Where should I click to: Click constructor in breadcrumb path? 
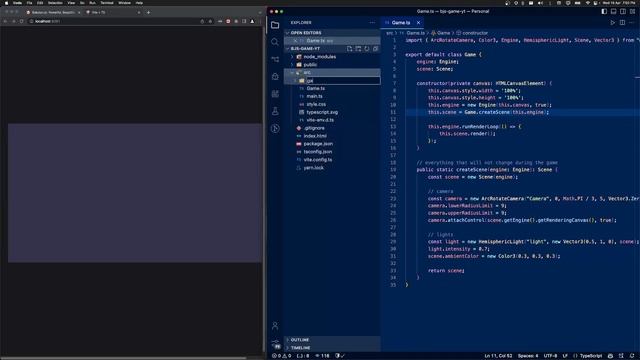(x=475, y=33)
